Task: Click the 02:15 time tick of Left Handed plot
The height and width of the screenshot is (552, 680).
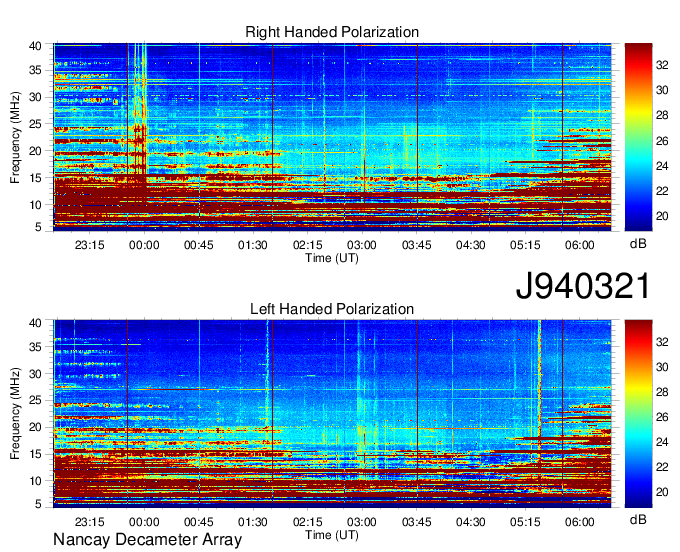Action: 307,522
